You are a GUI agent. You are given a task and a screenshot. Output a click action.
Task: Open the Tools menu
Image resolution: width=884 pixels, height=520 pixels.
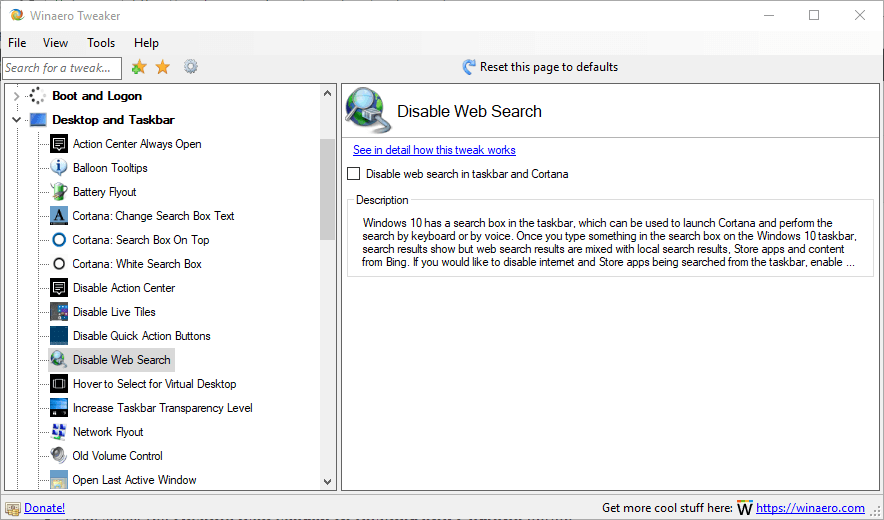[101, 43]
